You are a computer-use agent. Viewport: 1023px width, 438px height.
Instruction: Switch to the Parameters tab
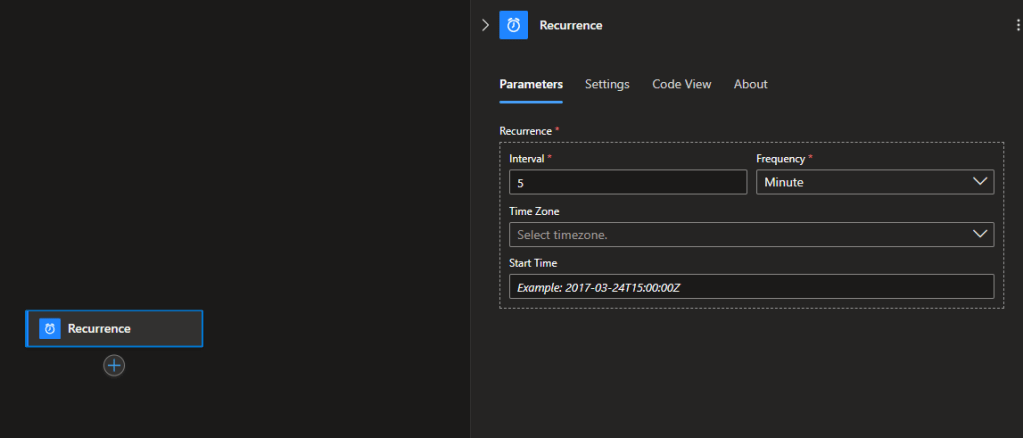point(530,84)
